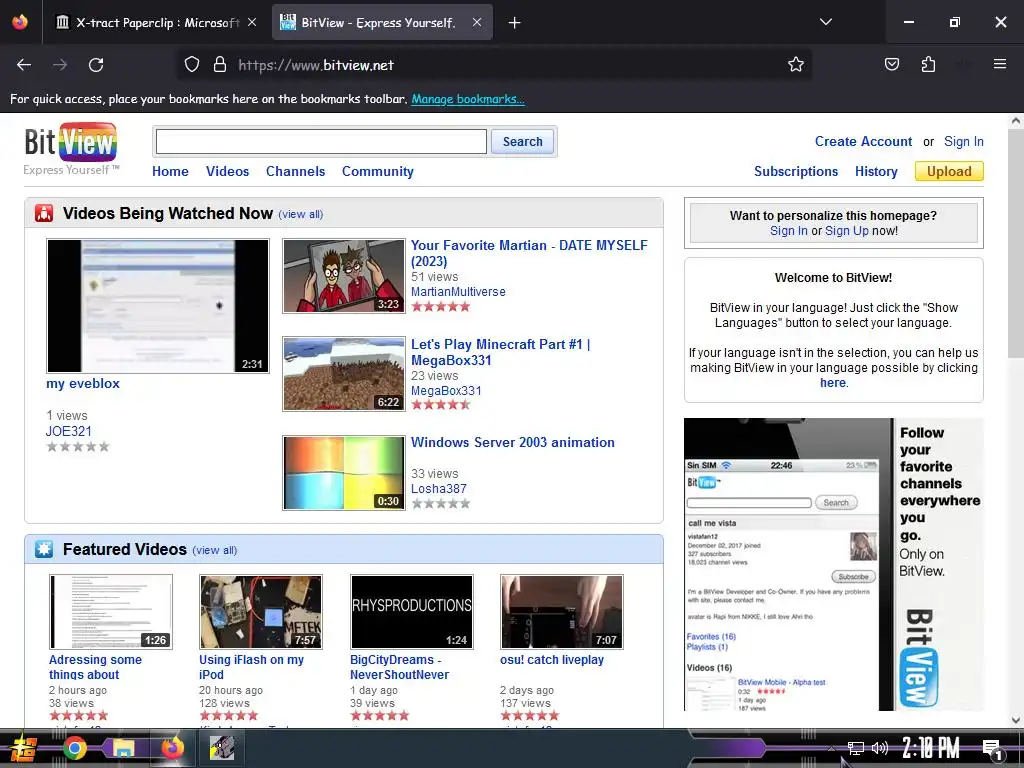Open MegaBox331 channel link under 23 views

pos(446,391)
